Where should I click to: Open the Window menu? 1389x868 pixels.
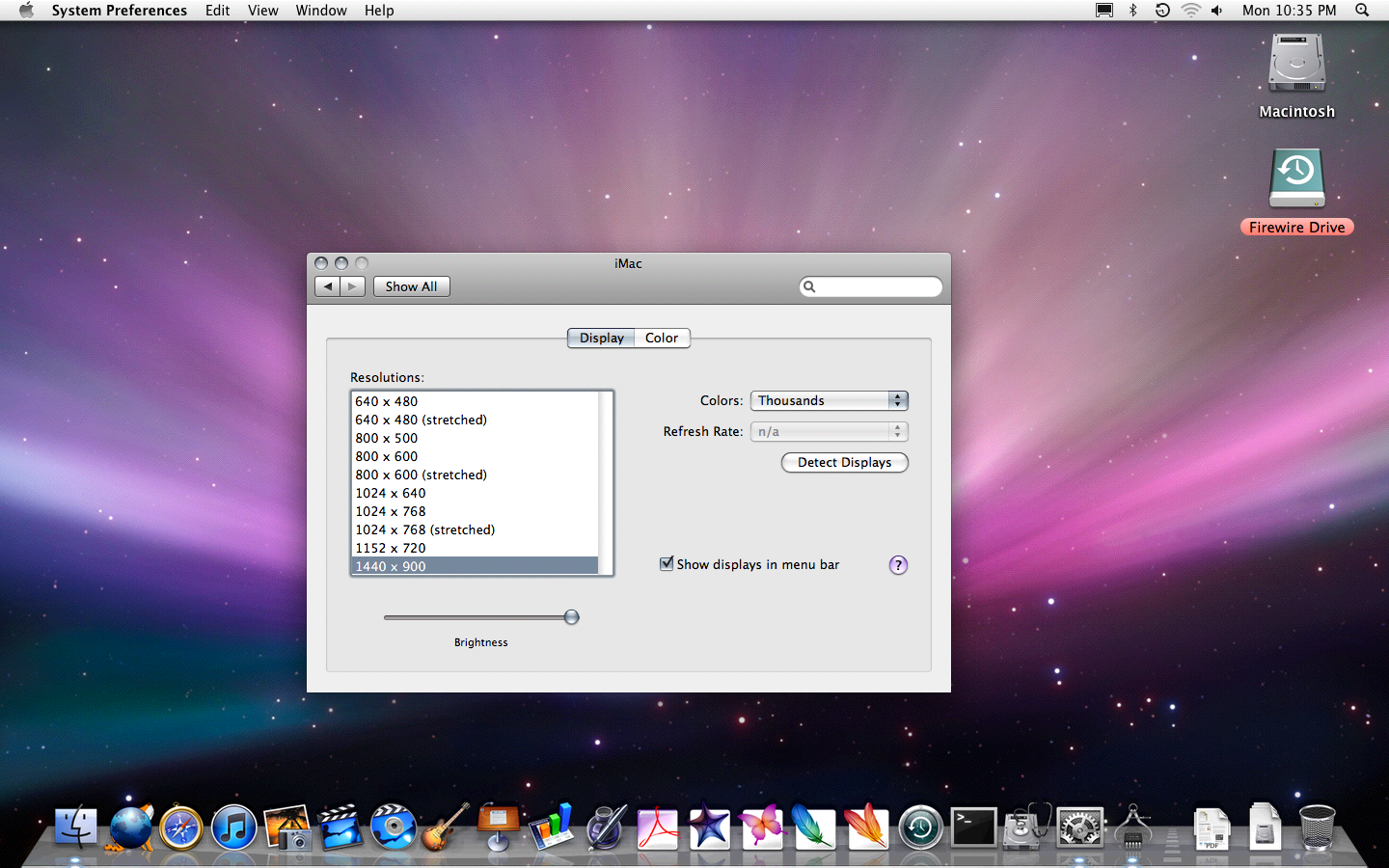pyautogui.click(x=321, y=11)
